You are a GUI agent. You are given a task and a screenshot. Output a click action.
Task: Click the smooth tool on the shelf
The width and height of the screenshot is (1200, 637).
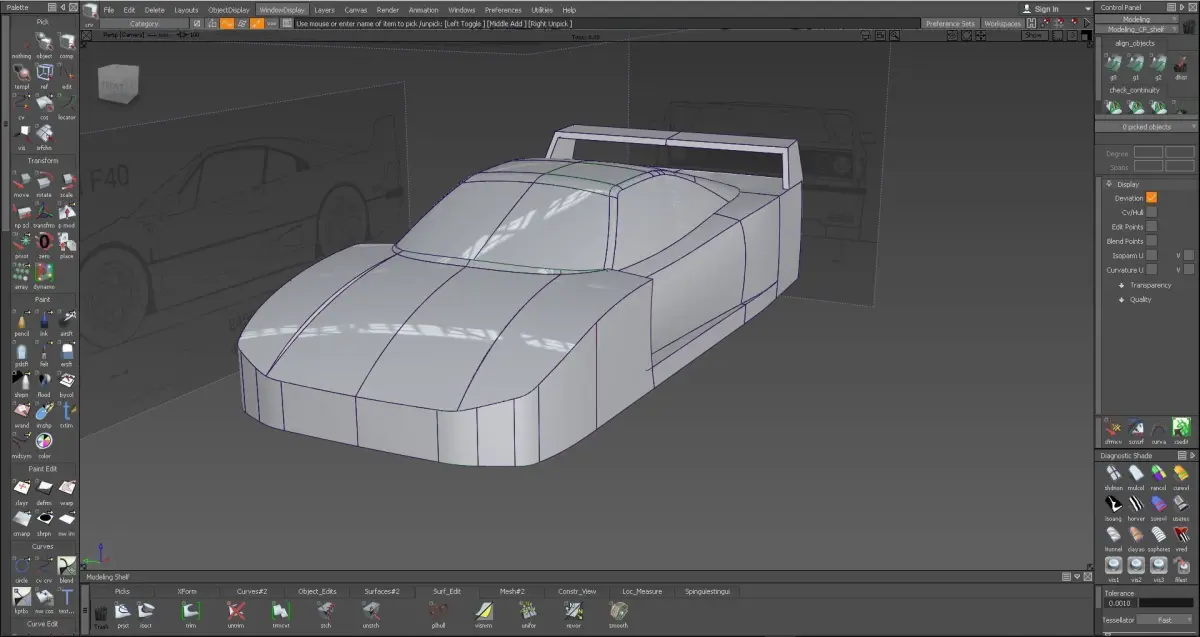pos(619,613)
